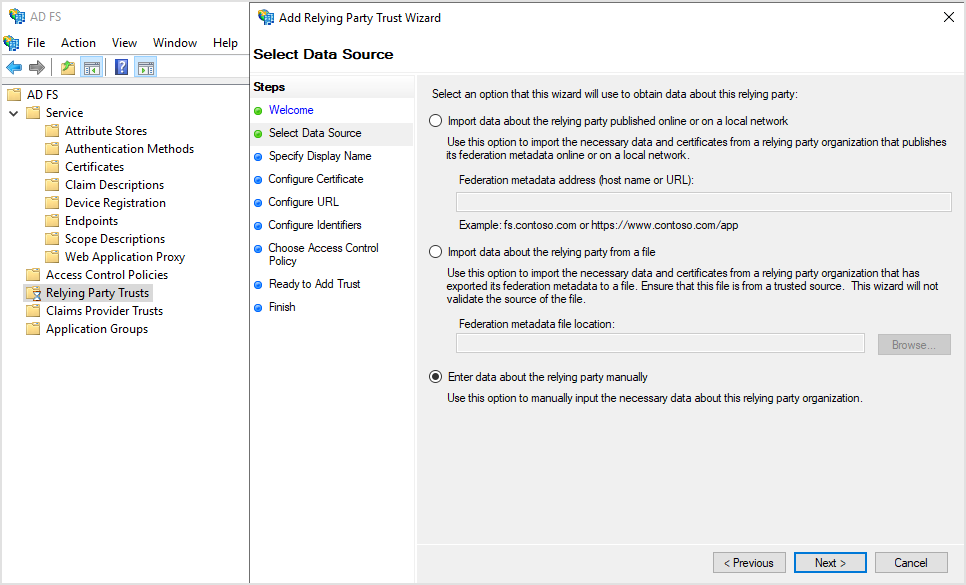Viewport: 966px width, 585px height.
Task: Click the Next button
Action: [x=830, y=562]
